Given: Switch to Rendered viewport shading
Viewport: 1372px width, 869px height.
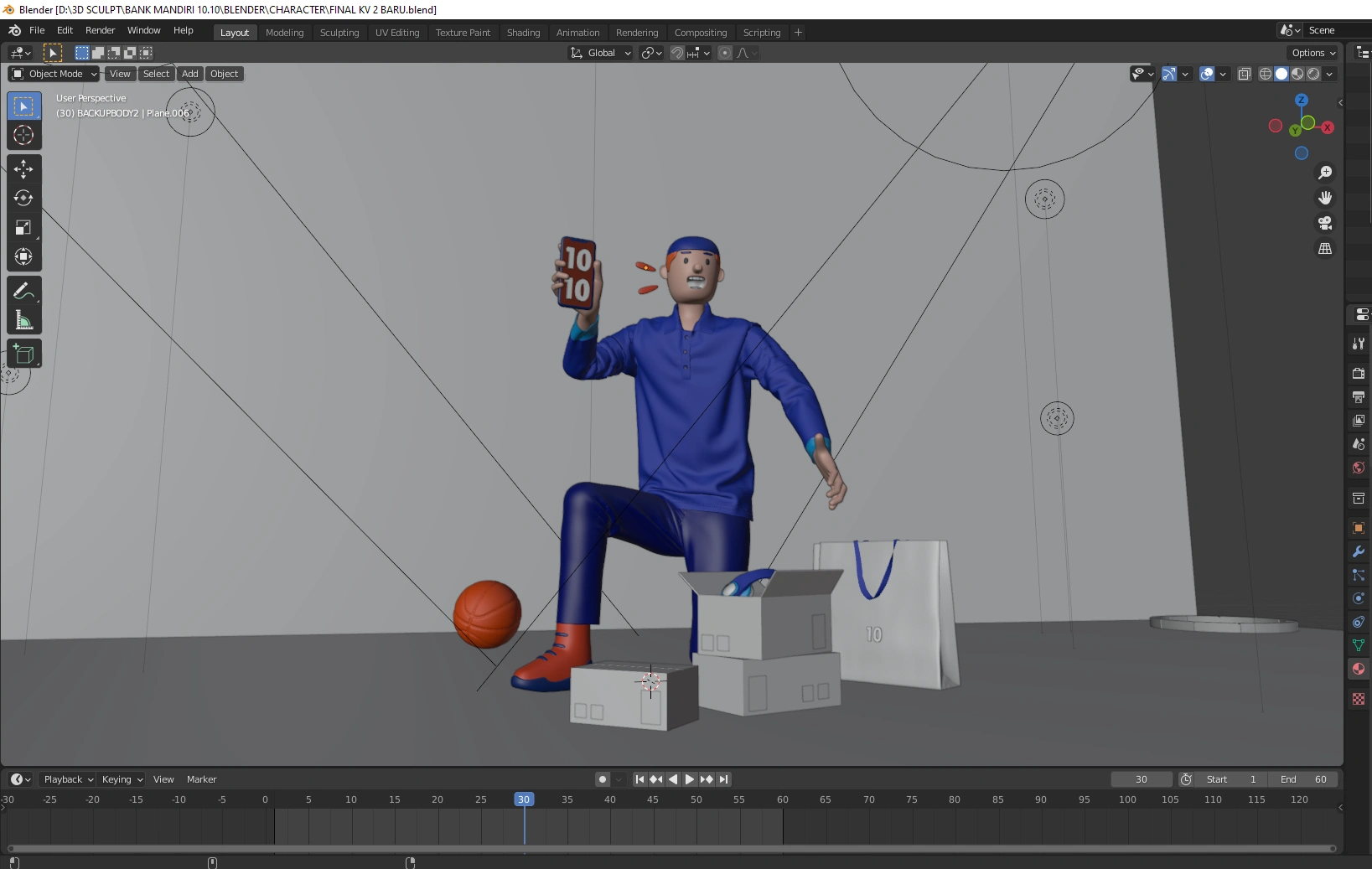Looking at the screenshot, I should 1313,74.
